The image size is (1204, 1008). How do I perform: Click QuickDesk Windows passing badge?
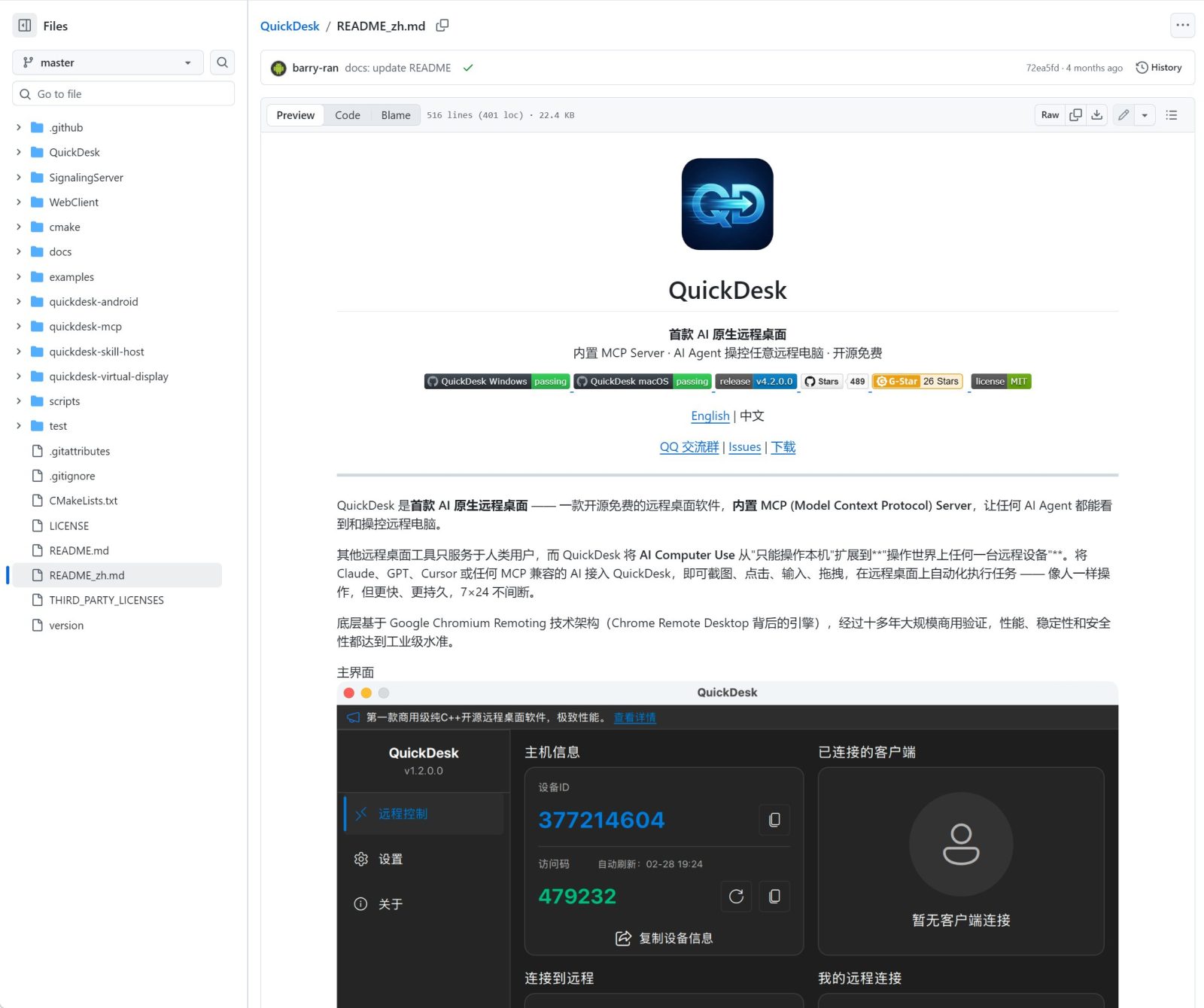pyautogui.click(x=497, y=382)
